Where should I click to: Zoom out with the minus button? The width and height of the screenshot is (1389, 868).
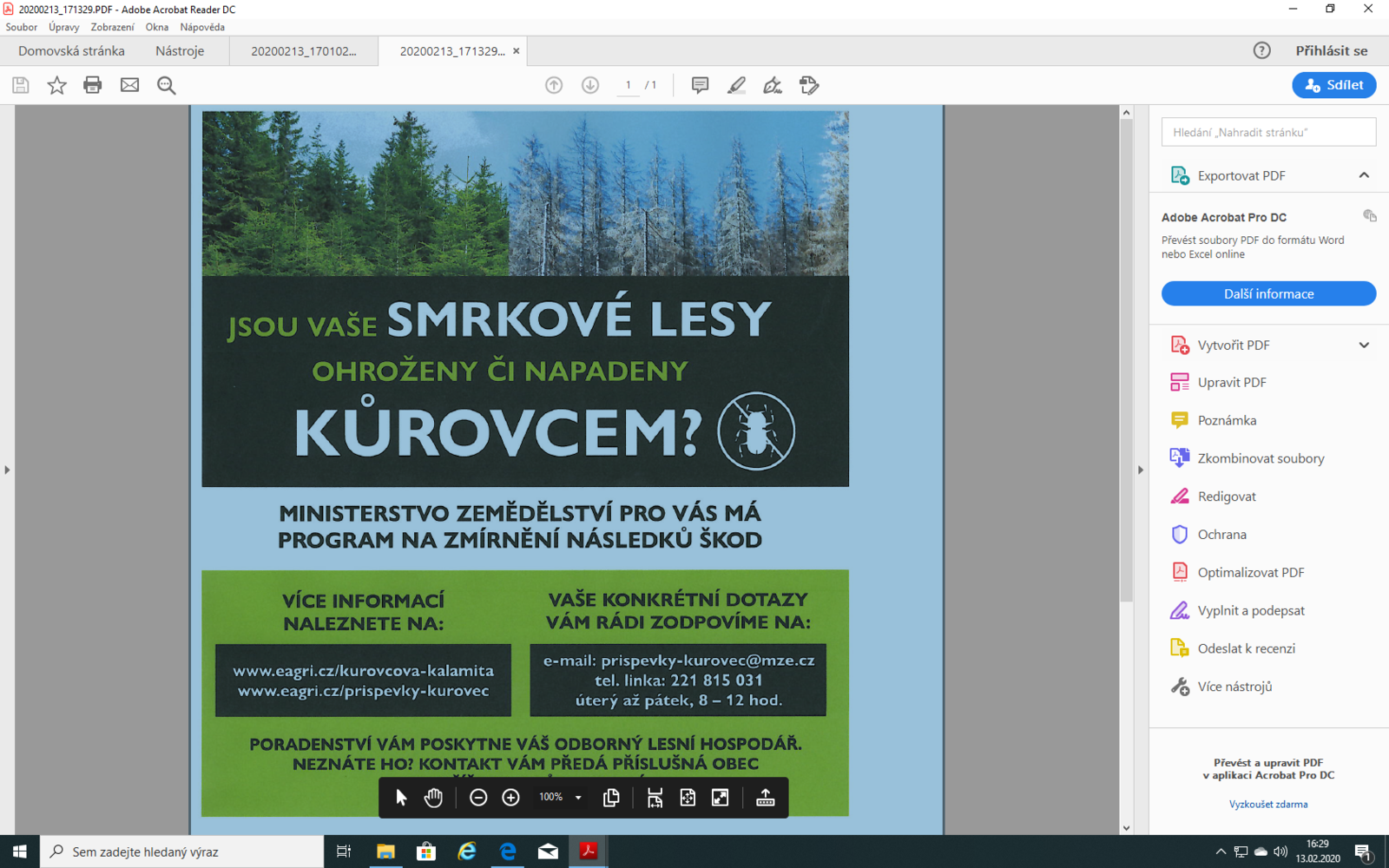pyautogui.click(x=478, y=798)
